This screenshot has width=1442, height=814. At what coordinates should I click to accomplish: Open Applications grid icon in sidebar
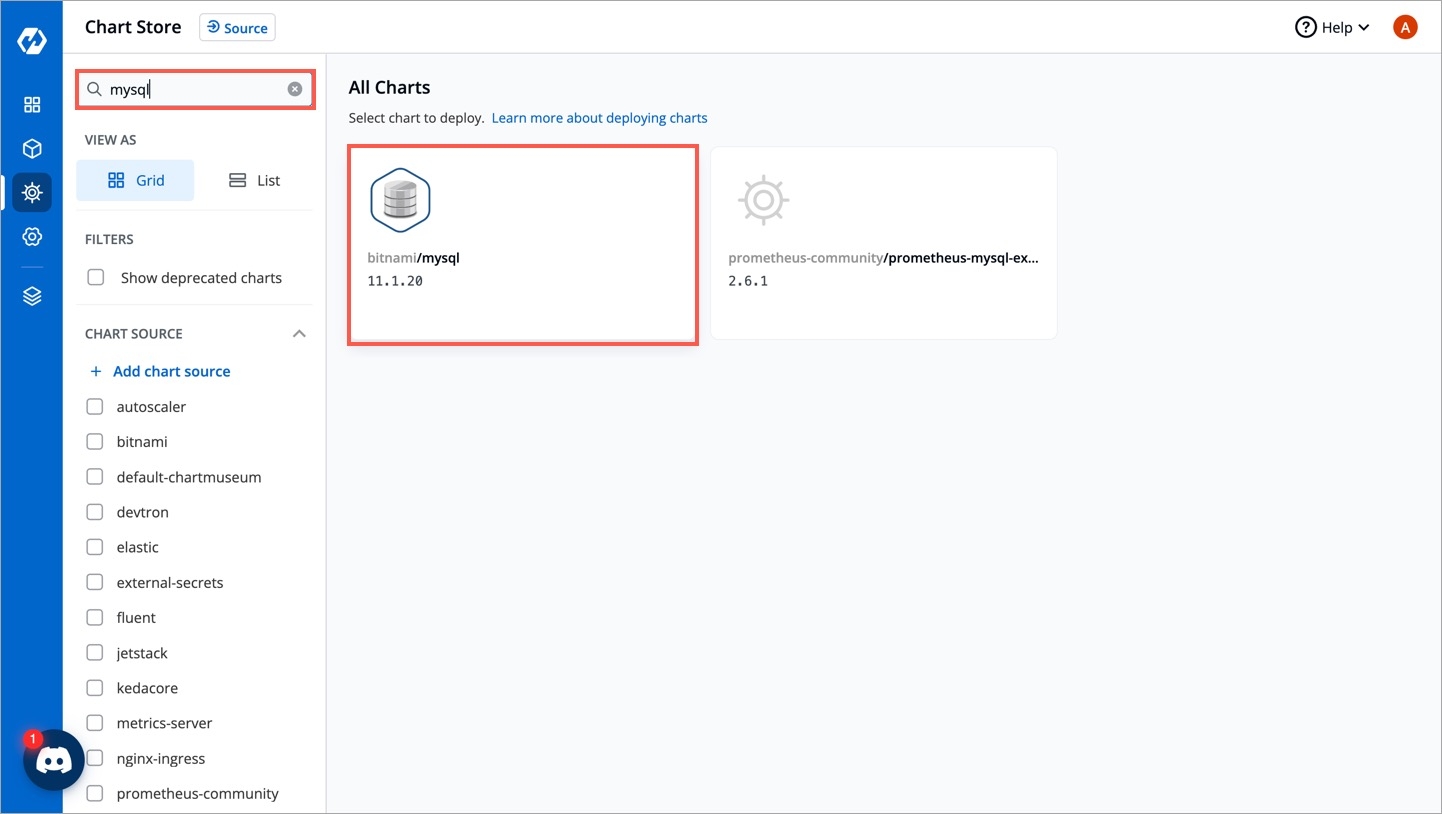(32, 105)
